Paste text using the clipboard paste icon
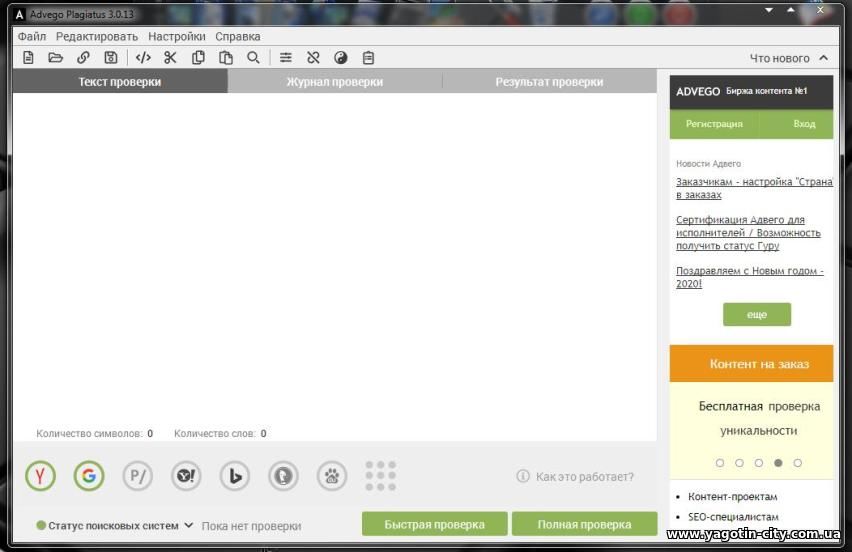 pos(226,58)
